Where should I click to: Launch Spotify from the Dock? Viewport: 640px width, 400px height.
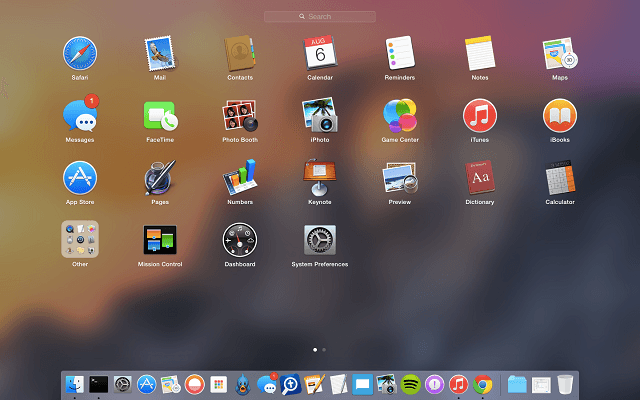coord(411,384)
